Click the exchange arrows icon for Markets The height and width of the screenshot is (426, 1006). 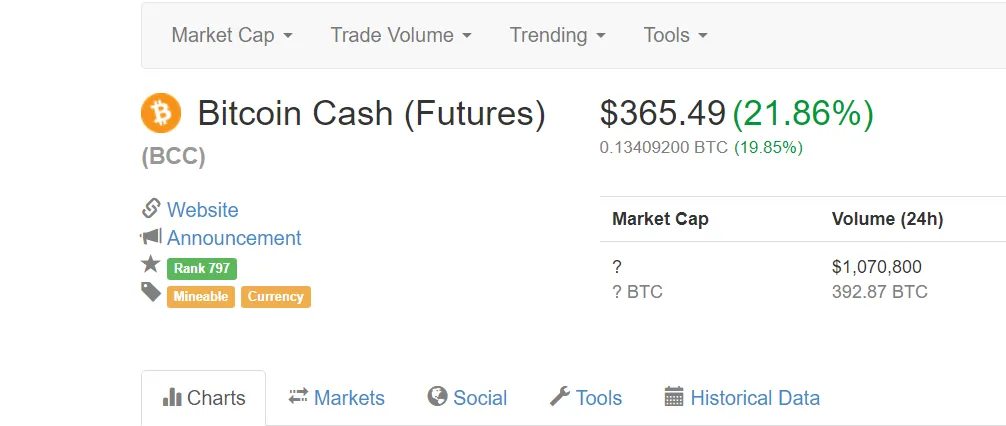click(x=298, y=396)
